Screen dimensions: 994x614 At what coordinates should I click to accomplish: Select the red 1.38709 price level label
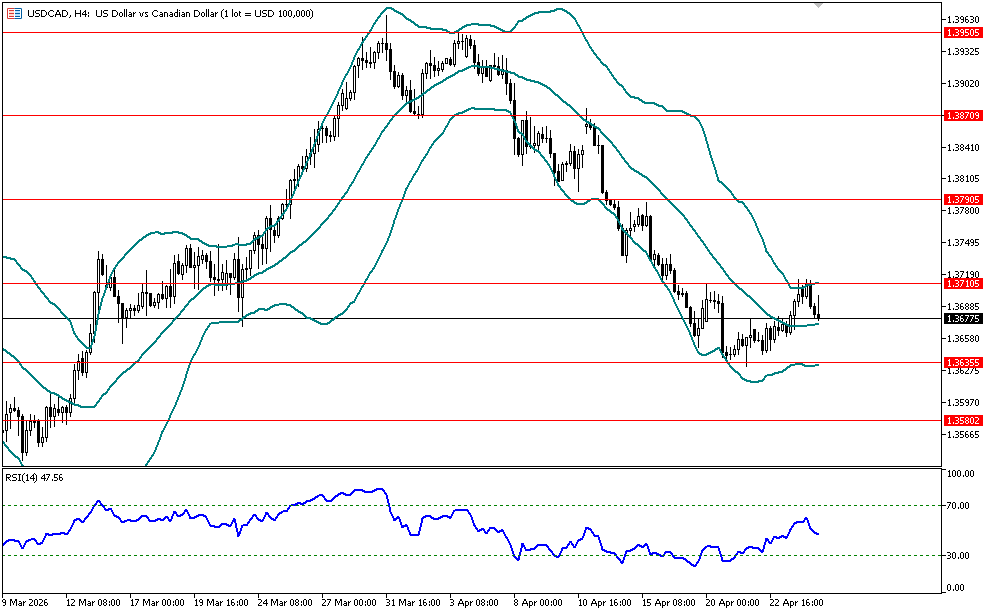coord(963,116)
